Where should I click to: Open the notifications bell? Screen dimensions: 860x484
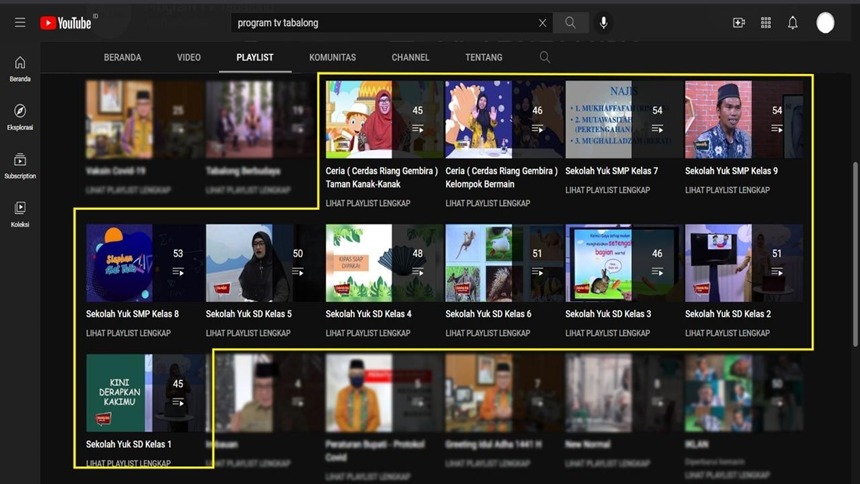tap(793, 22)
